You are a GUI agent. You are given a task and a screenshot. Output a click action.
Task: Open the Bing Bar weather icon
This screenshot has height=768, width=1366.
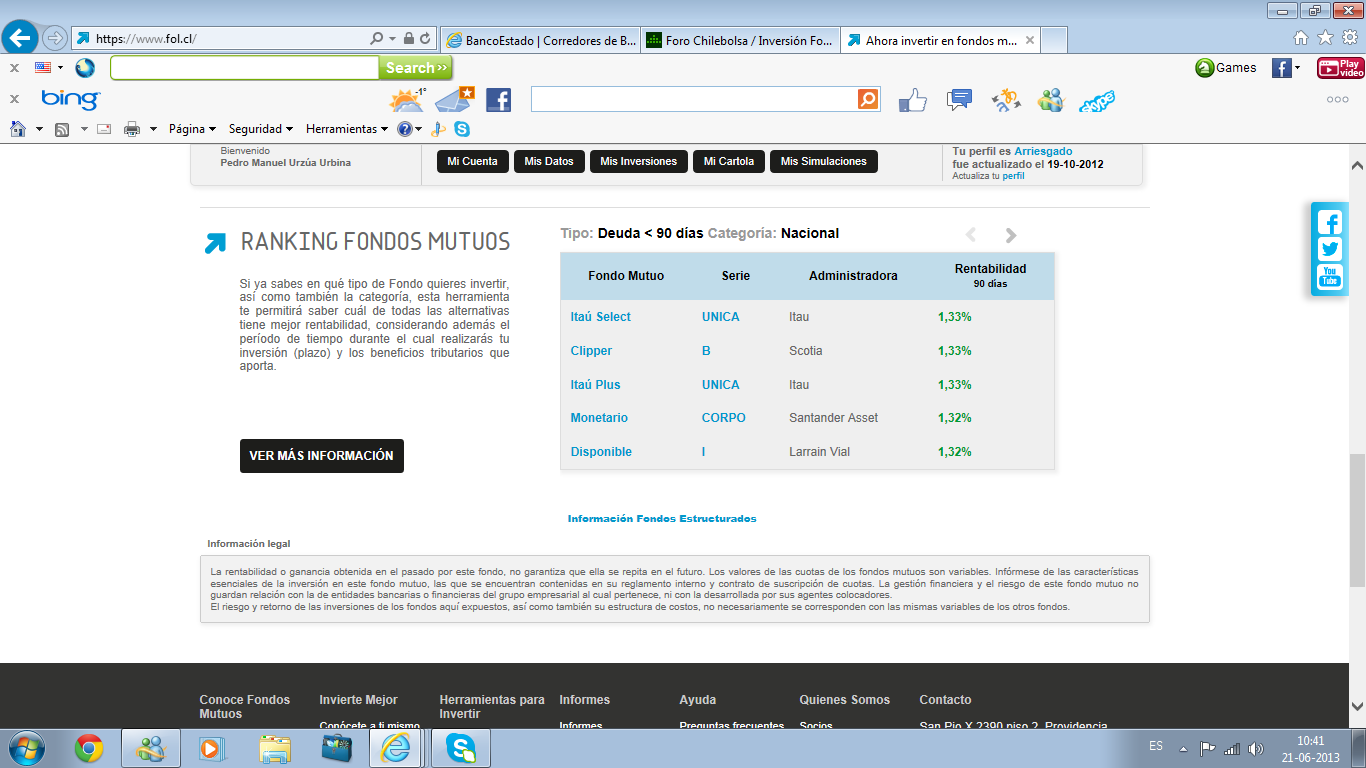tap(407, 99)
